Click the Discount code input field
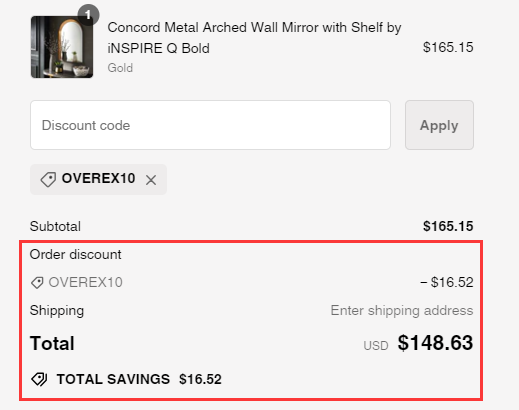Screen dimensions: 519x410 point(210,125)
